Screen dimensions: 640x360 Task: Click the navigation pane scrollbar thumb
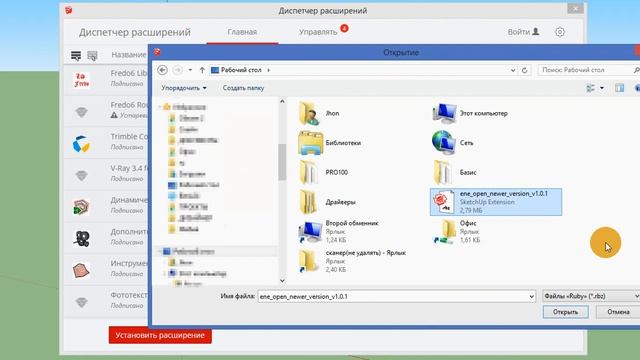(x=282, y=162)
